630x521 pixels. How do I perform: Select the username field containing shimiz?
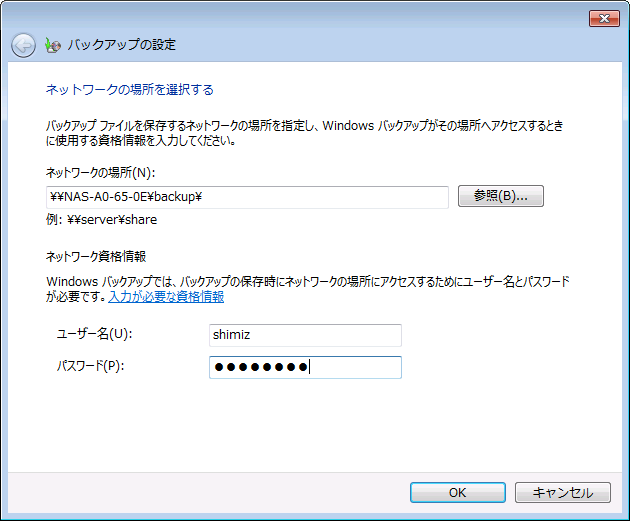[x=305, y=335]
